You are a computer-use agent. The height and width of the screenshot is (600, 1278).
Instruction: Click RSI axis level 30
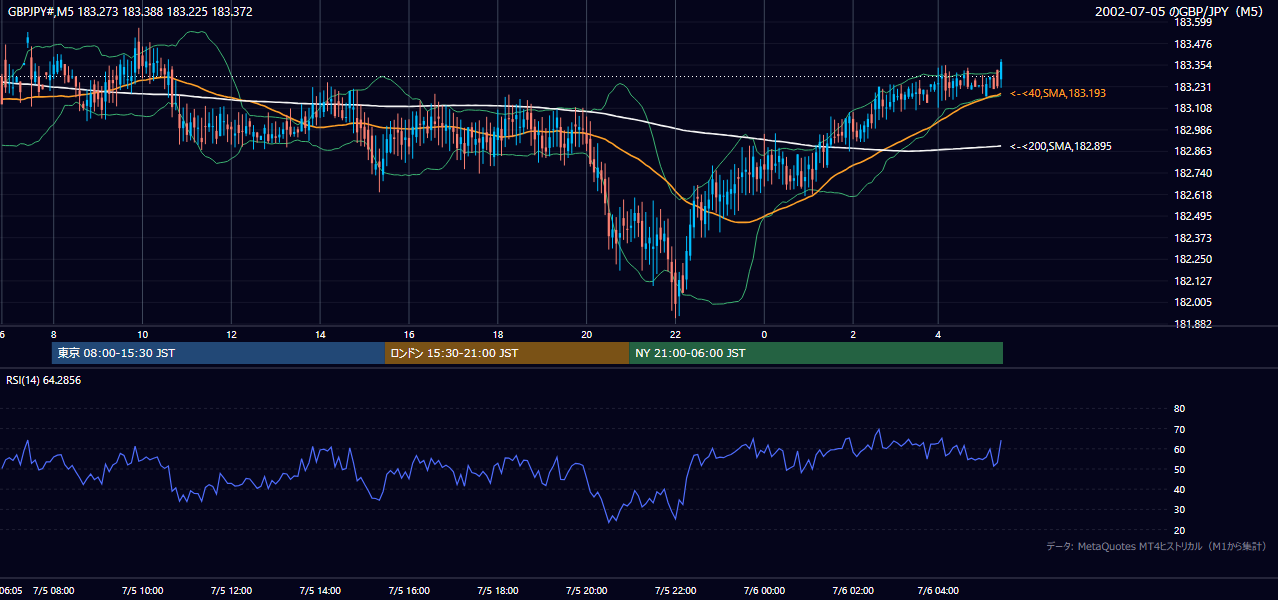tap(1179, 510)
